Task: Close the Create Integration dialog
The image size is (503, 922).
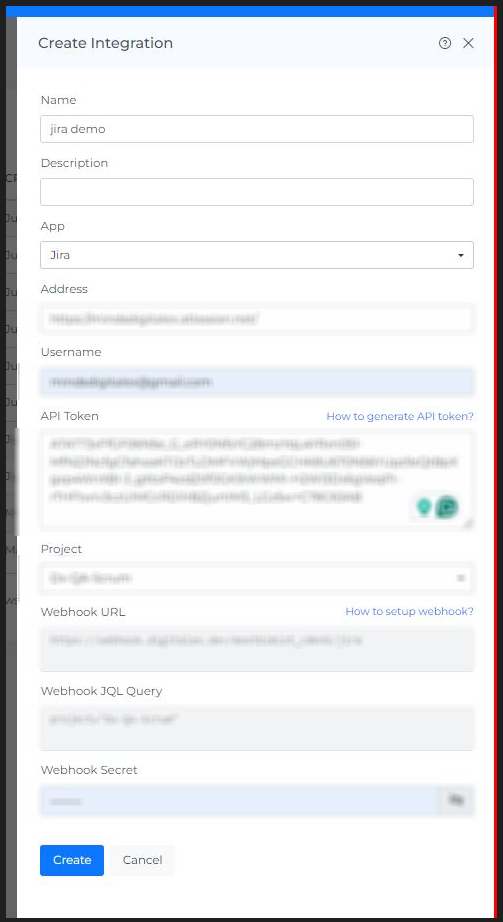Action: coord(468,43)
